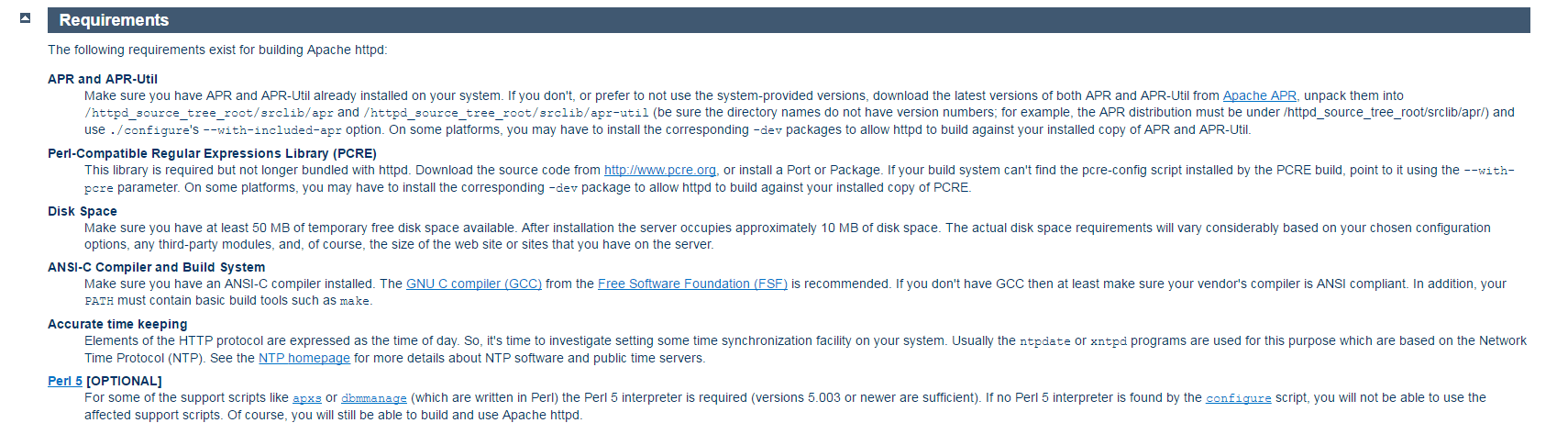Click the [OPTIONAL] label next to Perl 5
Viewport: 1568px width, 423px height.
[x=124, y=381]
